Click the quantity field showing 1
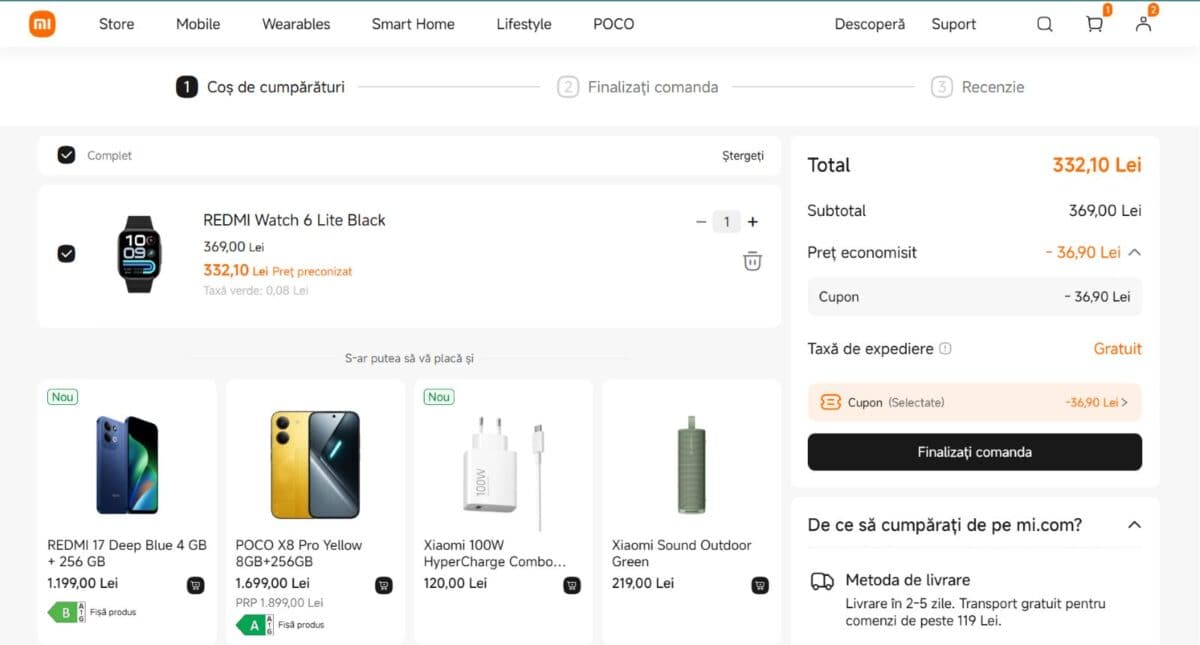This screenshot has width=1200, height=645. pyautogui.click(x=727, y=222)
